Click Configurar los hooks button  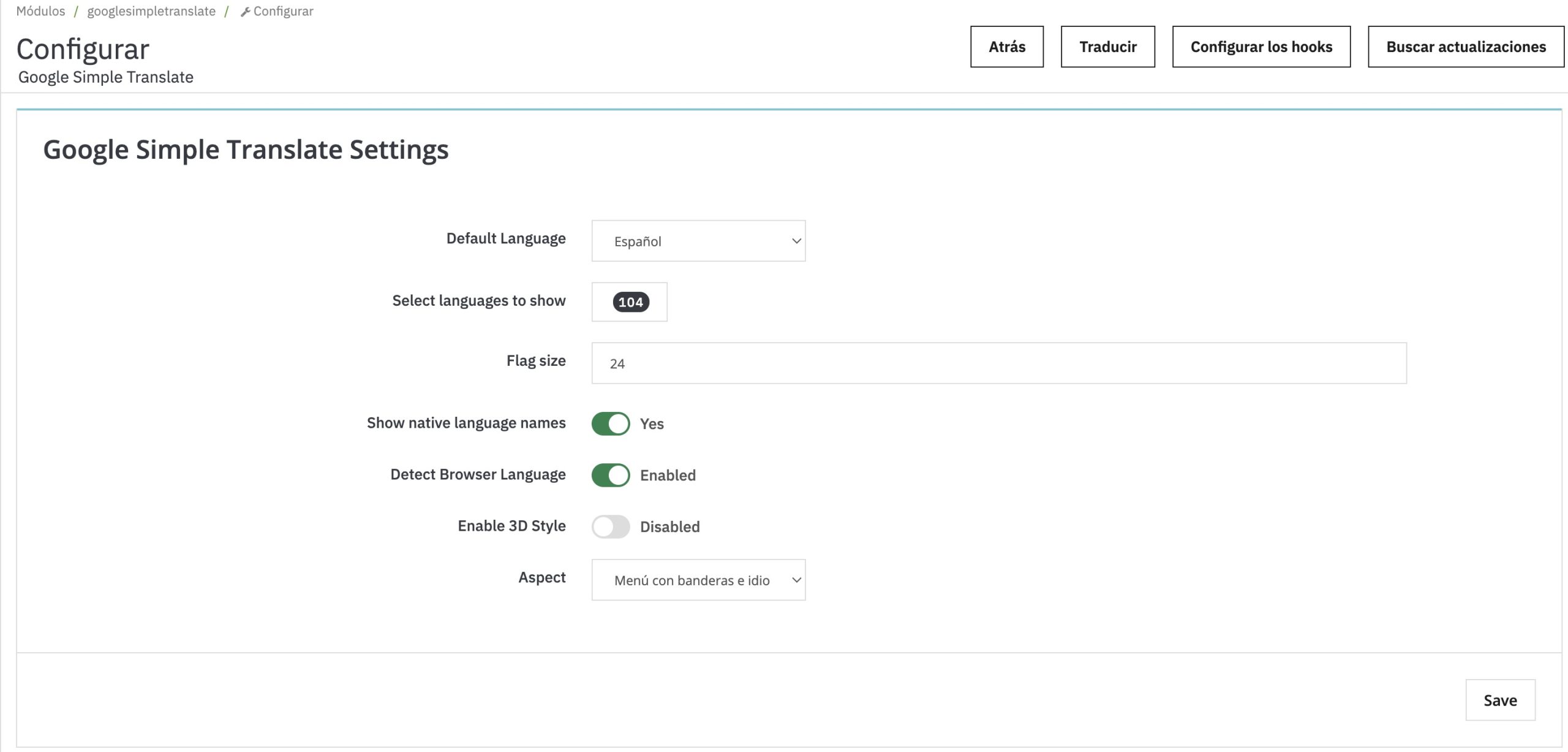coord(1261,47)
